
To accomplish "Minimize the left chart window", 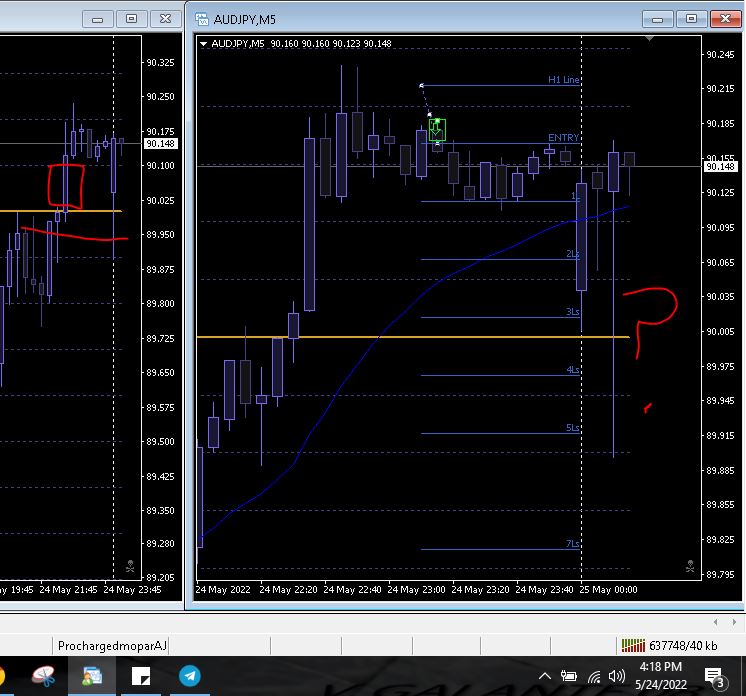I will pyautogui.click(x=97, y=19).
